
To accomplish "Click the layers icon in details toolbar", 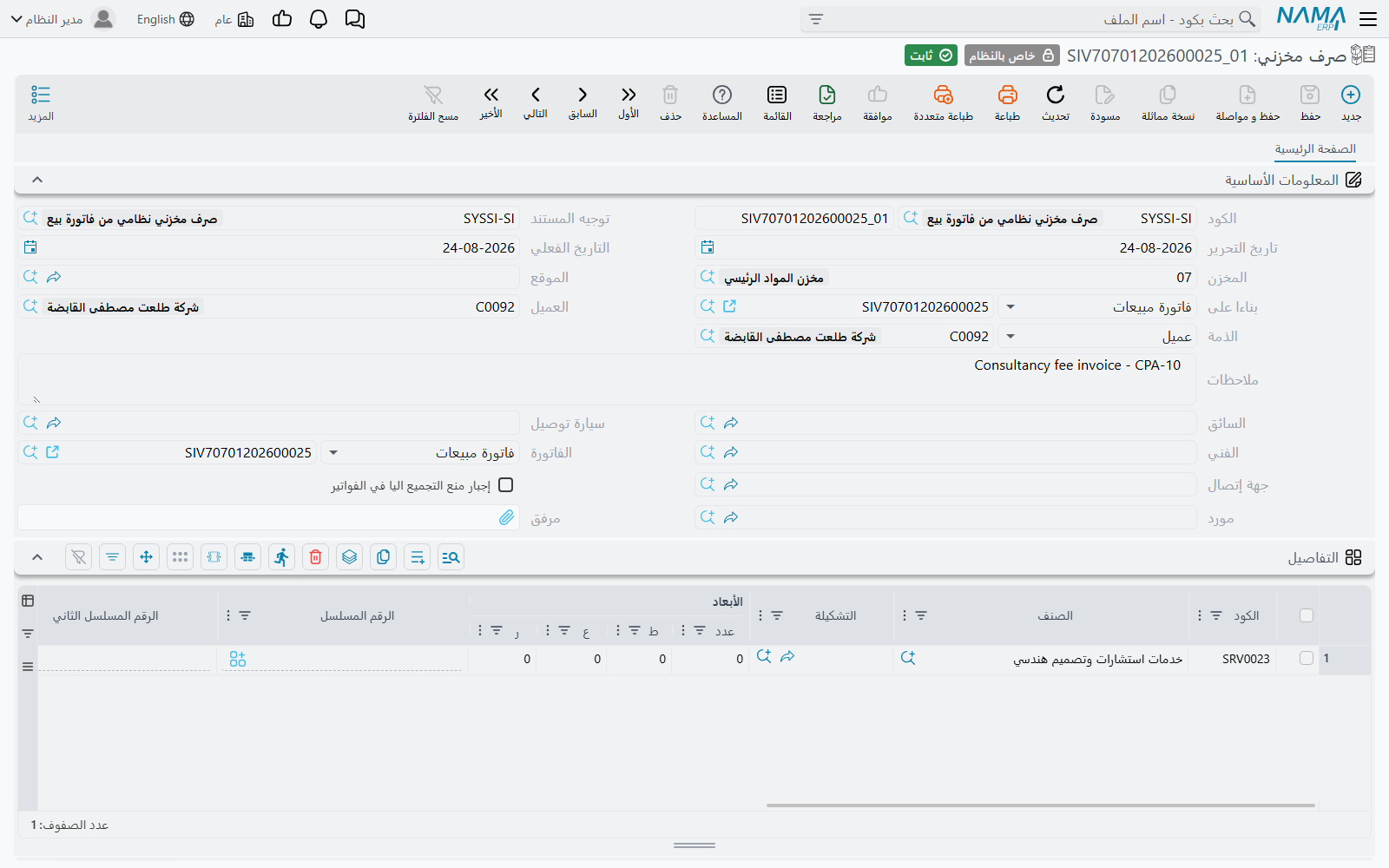I will pos(350,557).
